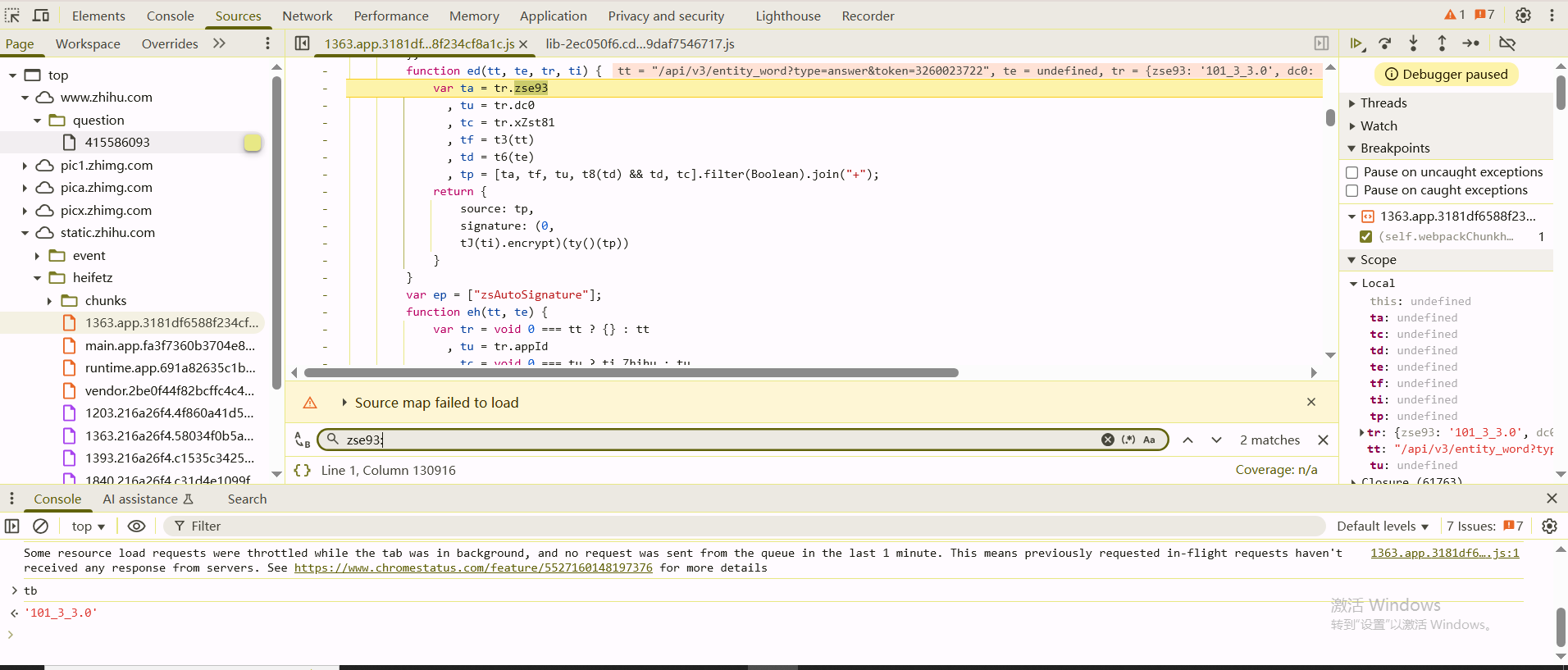Enable Pause on caught exceptions

point(1352,190)
